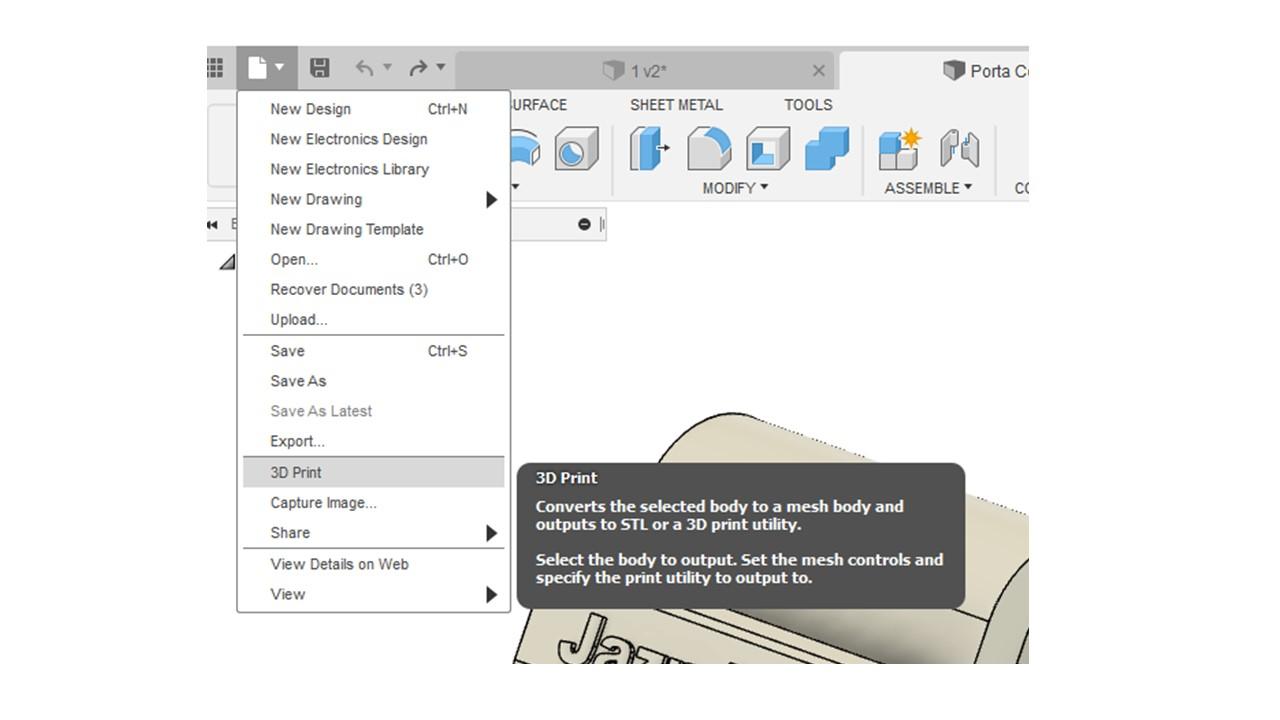Screen dimensions: 1280x720
Task: Open the Data Panel grid icon
Action: (215, 68)
